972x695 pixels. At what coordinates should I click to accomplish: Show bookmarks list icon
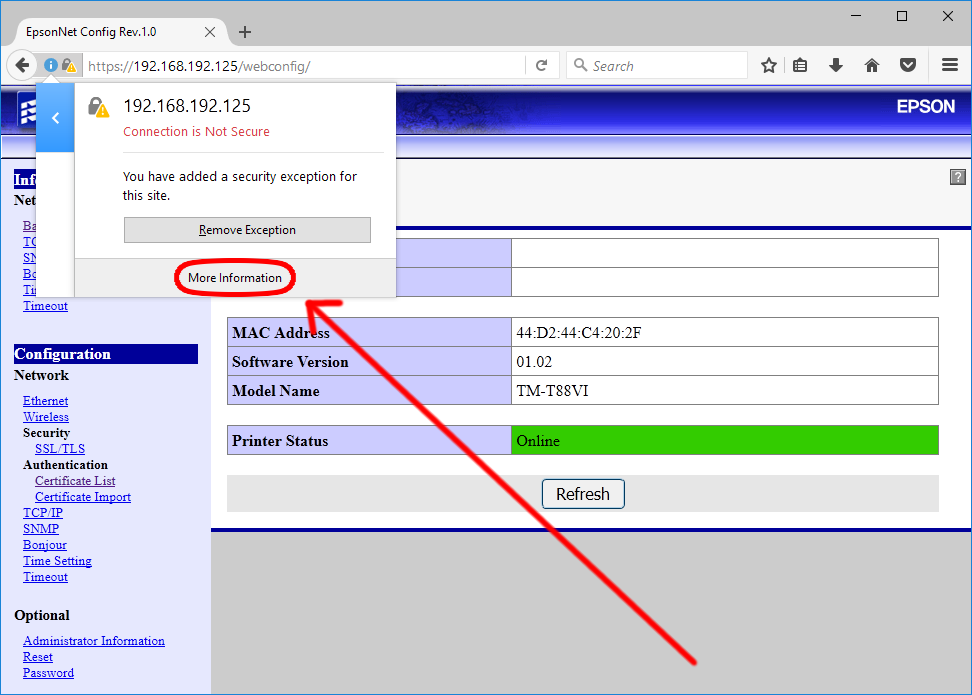[x=800, y=66]
